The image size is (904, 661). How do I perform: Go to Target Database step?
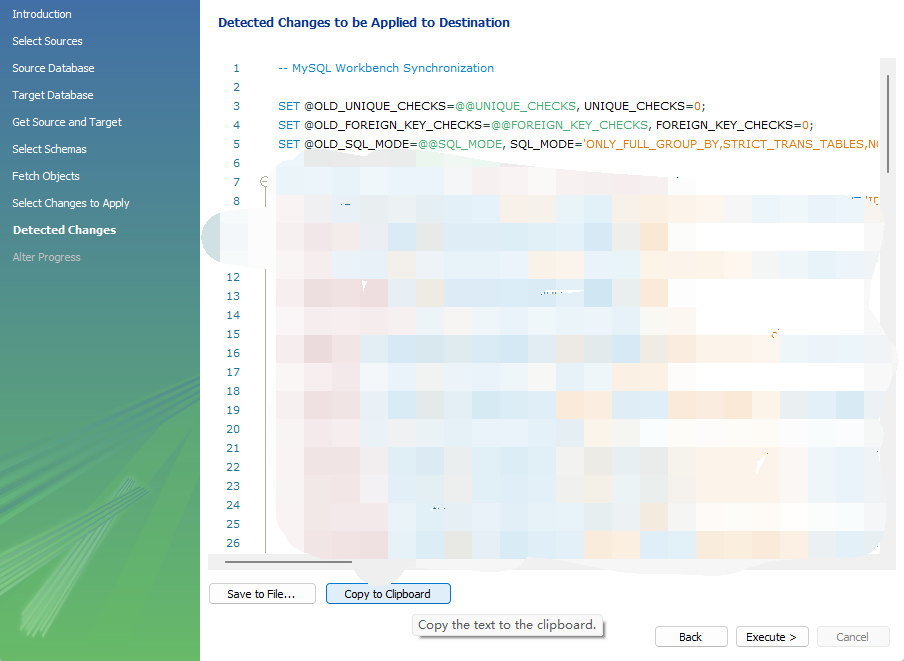(52, 95)
